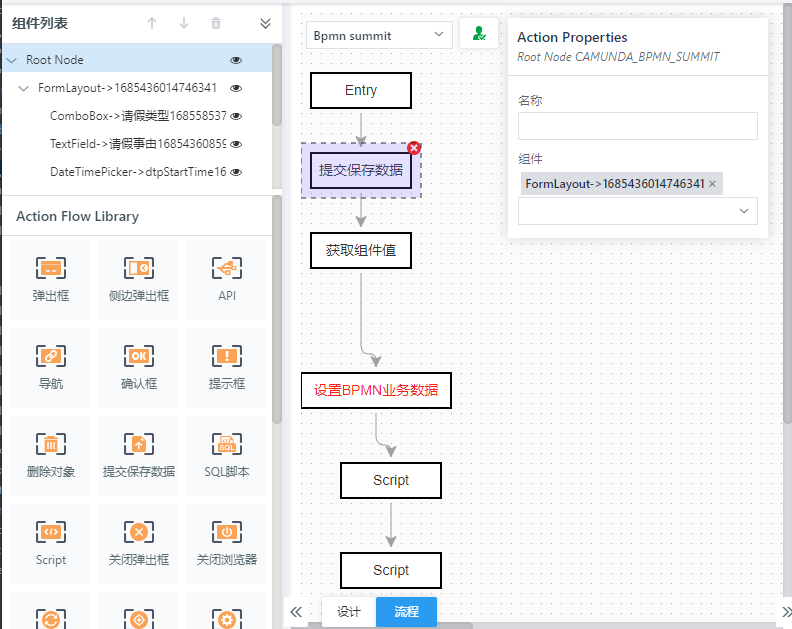The height and width of the screenshot is (629, 792).
Task: Focus the 名称 name input field
Action: (637, 126)
